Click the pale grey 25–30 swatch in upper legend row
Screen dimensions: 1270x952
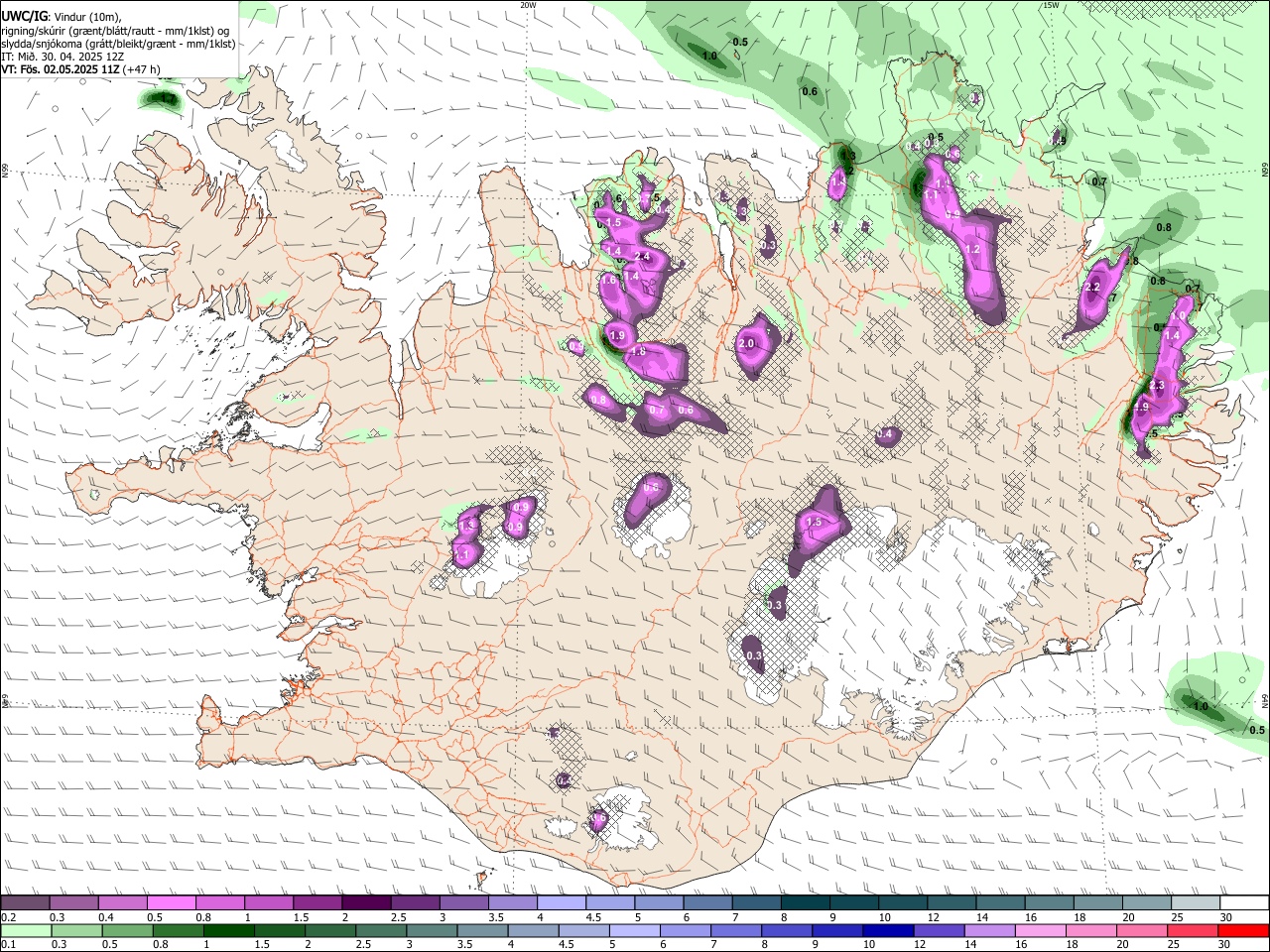click(x=1196, y=902)
